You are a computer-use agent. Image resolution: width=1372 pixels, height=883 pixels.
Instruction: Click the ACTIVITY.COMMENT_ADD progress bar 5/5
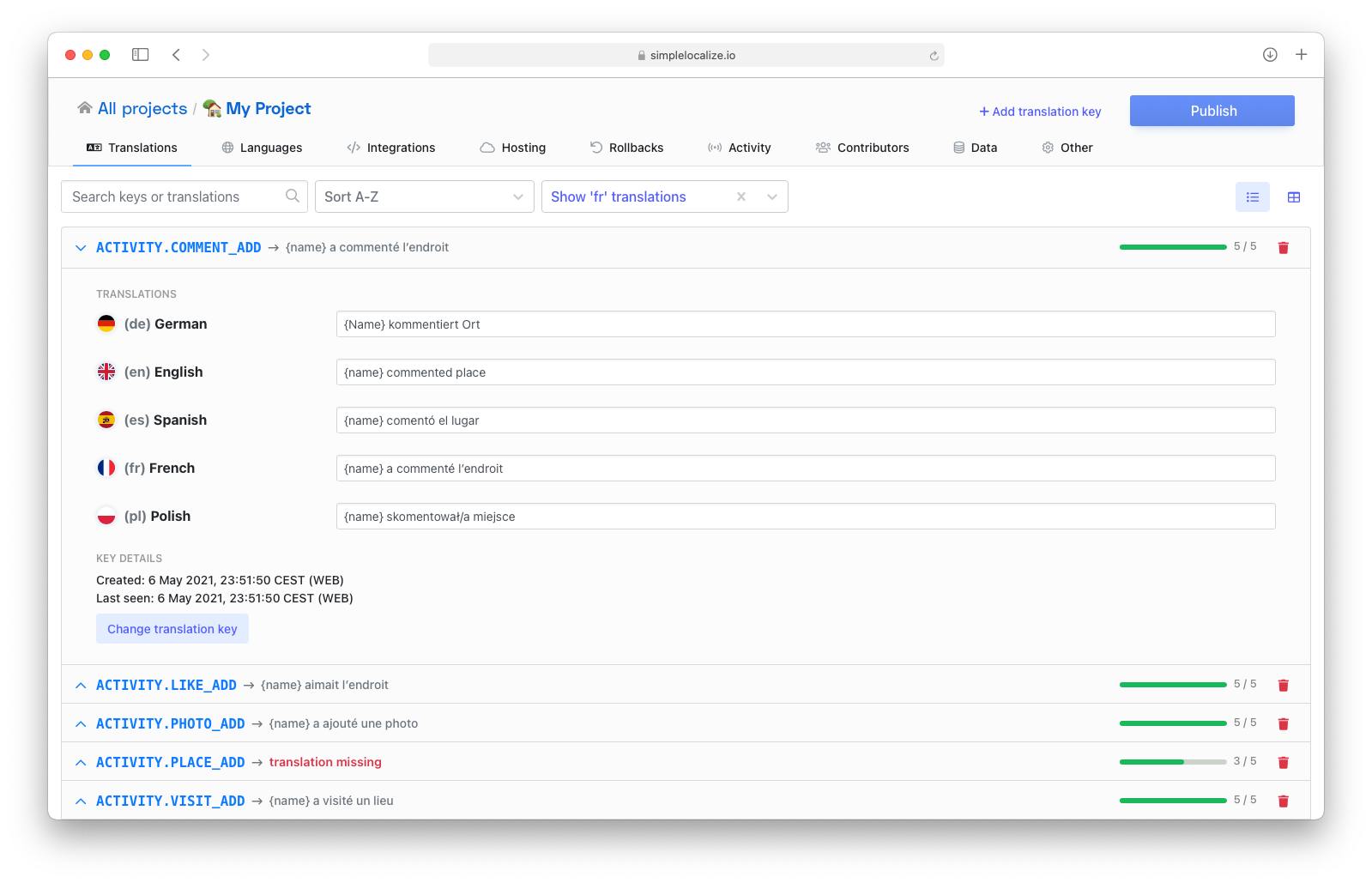click(x=1173, y=247)
